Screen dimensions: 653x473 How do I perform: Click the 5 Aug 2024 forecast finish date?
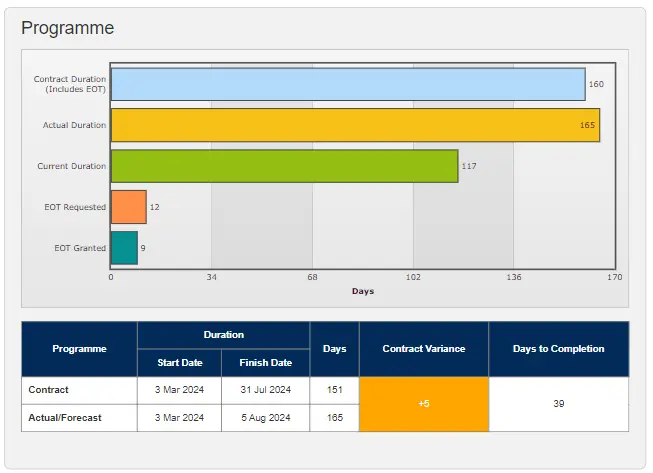pyautogui.click(x=266, y=418)
